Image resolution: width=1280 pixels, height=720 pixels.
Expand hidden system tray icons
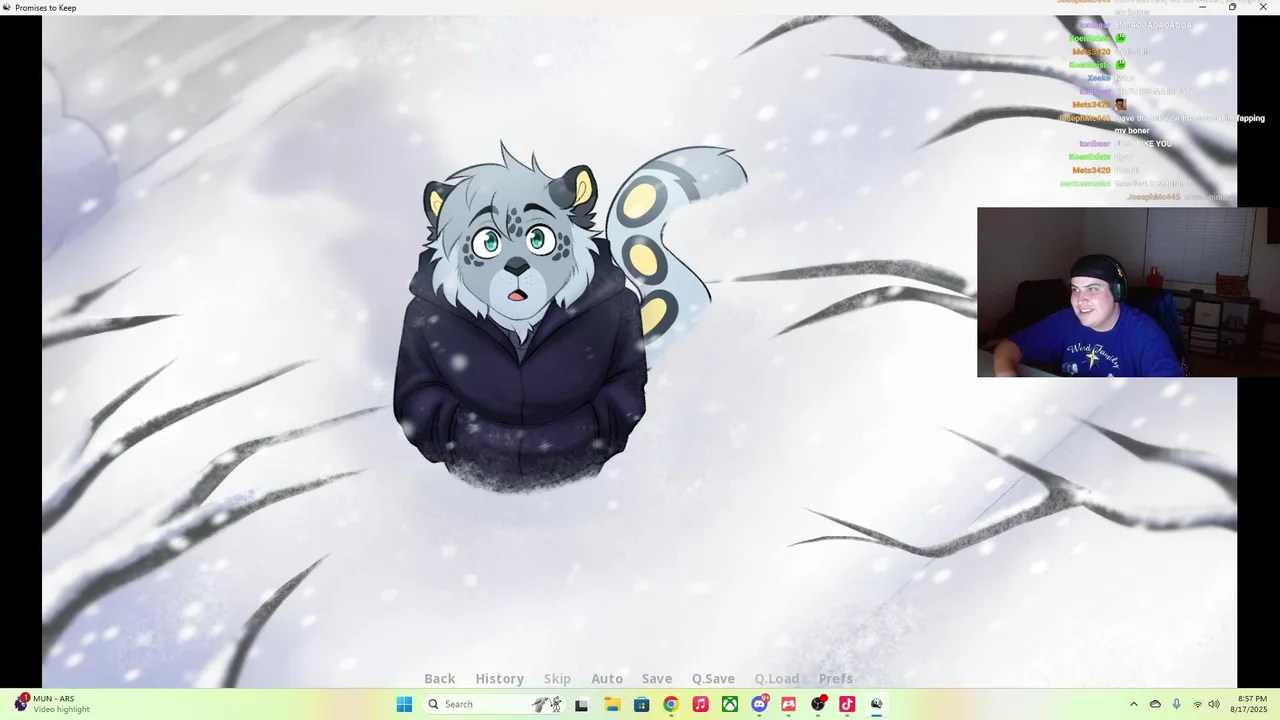1133,704
